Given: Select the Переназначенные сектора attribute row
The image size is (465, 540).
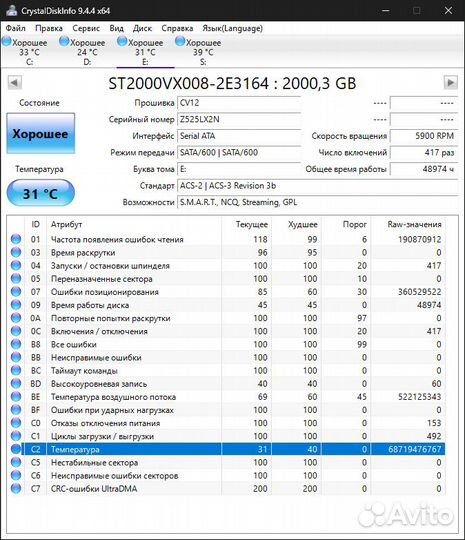Looking at the screenshot, I should pos(227,279).
